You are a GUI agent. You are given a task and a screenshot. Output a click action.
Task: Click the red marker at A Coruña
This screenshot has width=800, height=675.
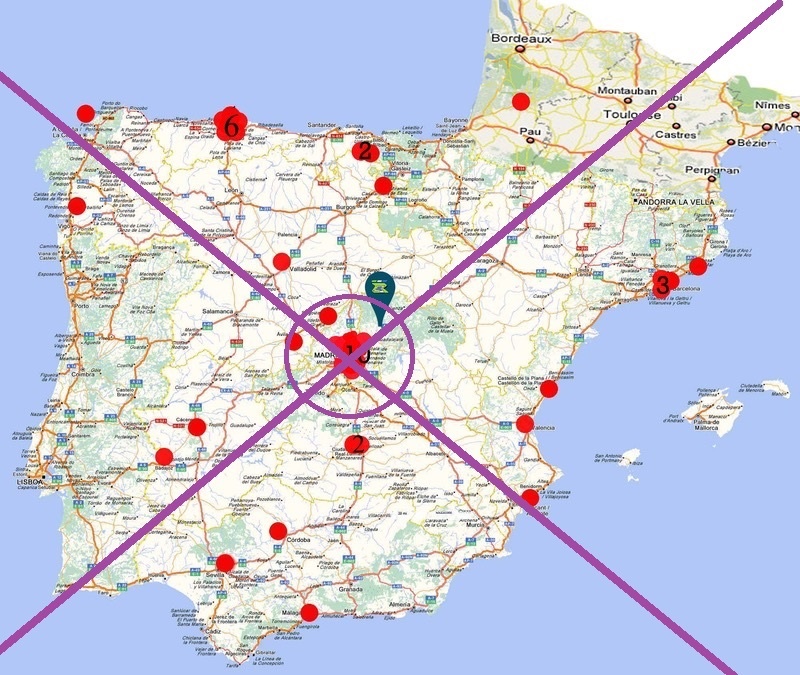(x=86, y=113)
